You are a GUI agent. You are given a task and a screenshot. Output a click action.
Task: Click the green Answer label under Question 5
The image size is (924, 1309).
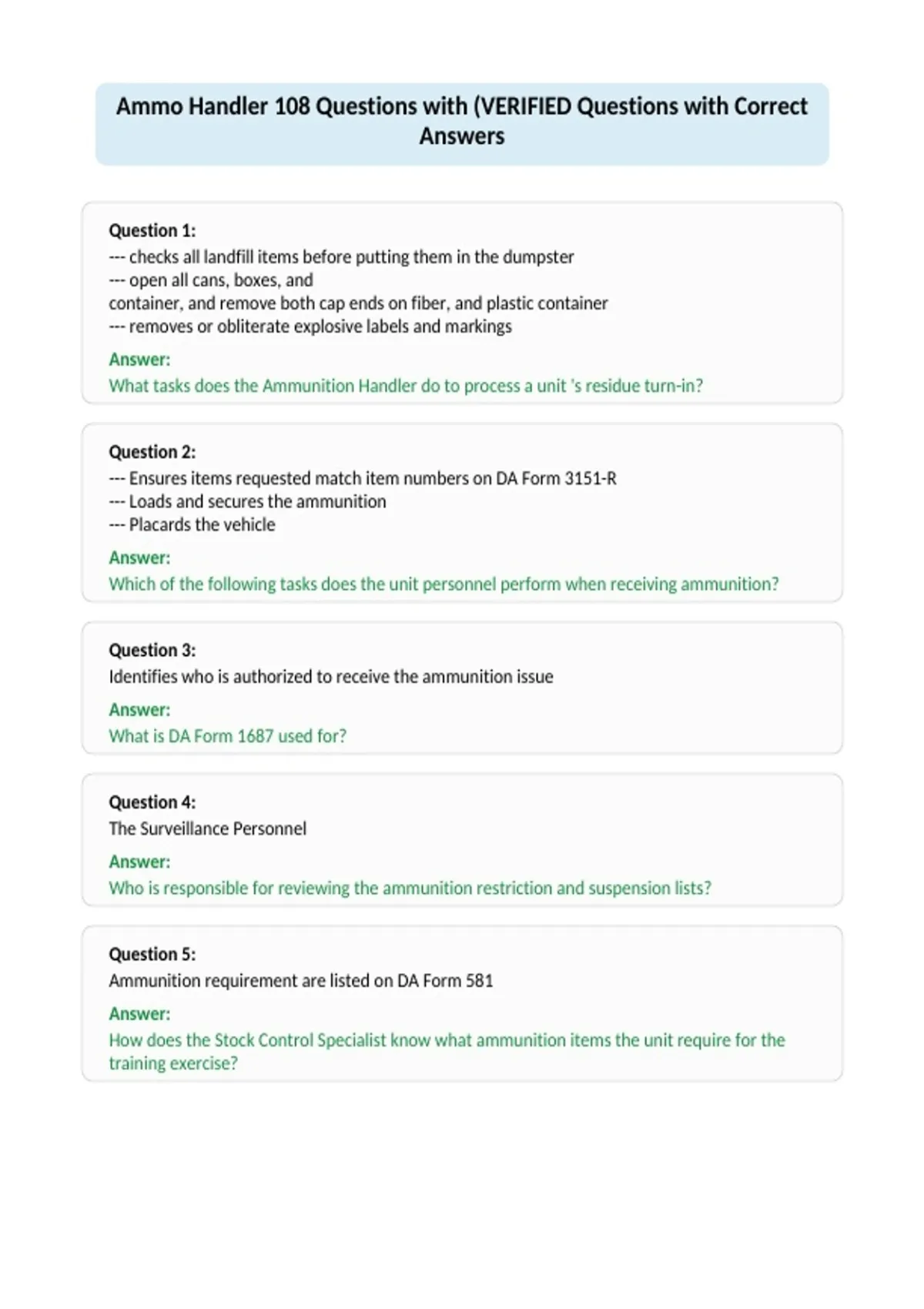pyautogui.click(x=139, y=1014)
